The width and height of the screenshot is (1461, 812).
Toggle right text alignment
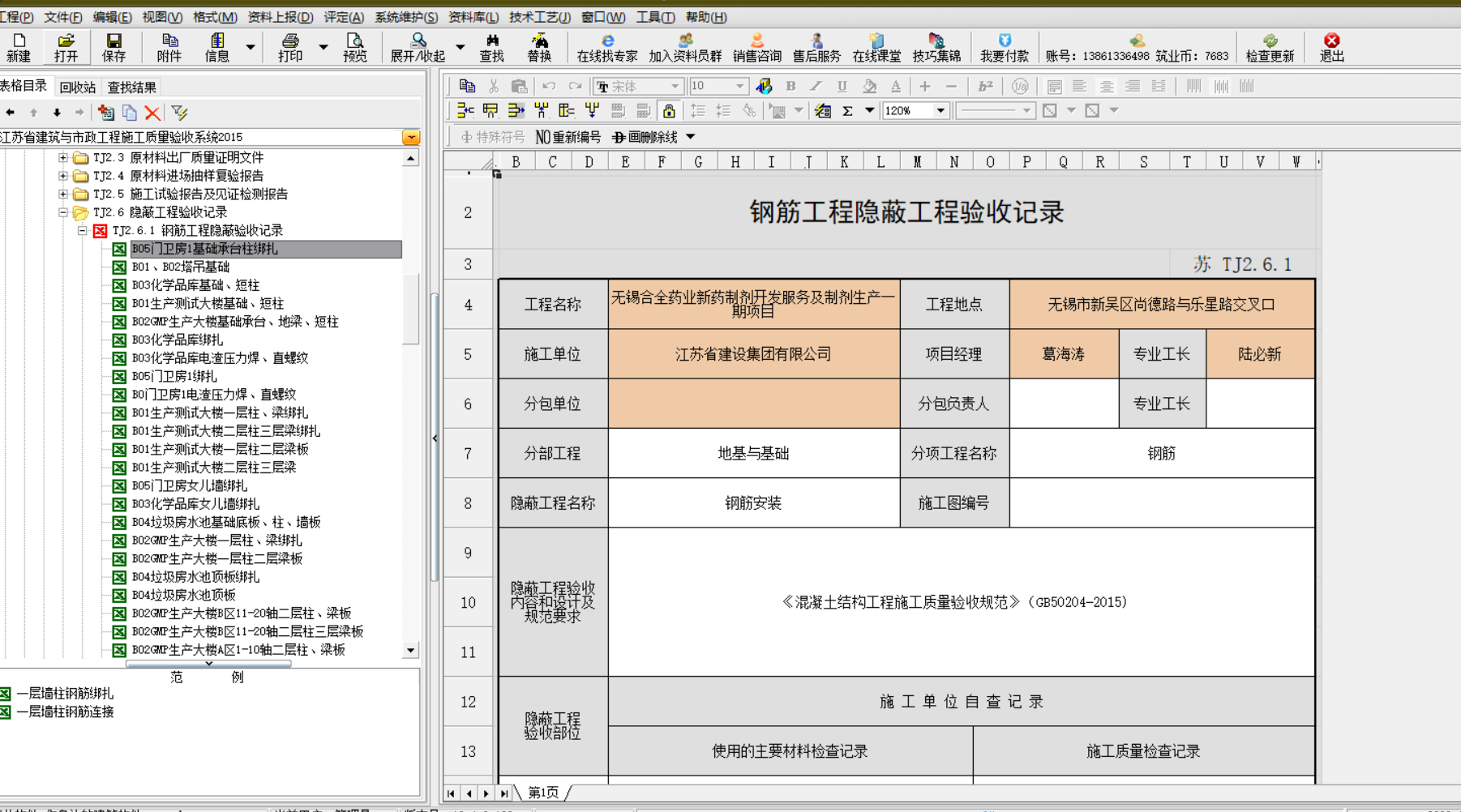click(1133, 86)
